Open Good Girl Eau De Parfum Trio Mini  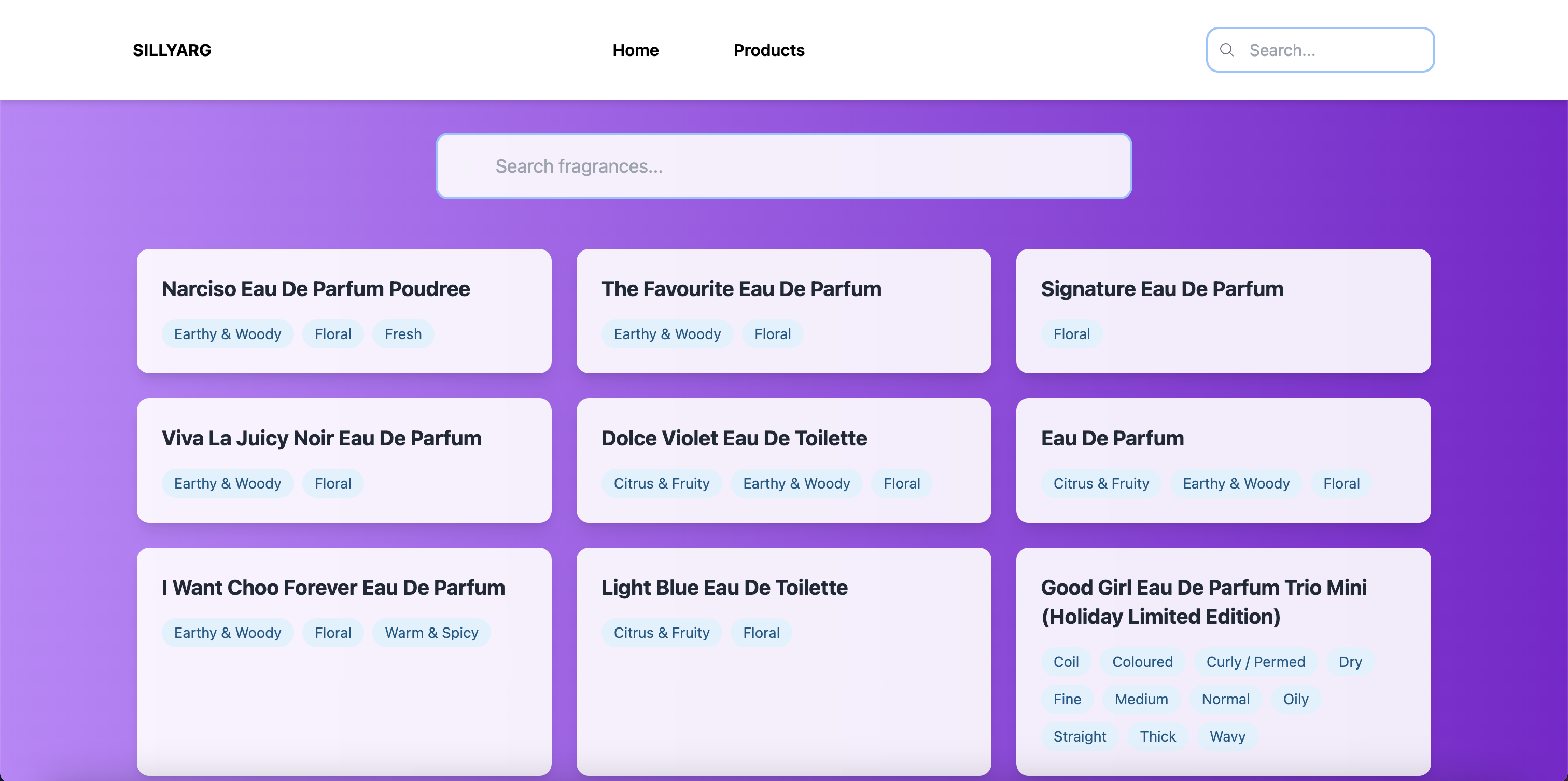coord(1223,661)
